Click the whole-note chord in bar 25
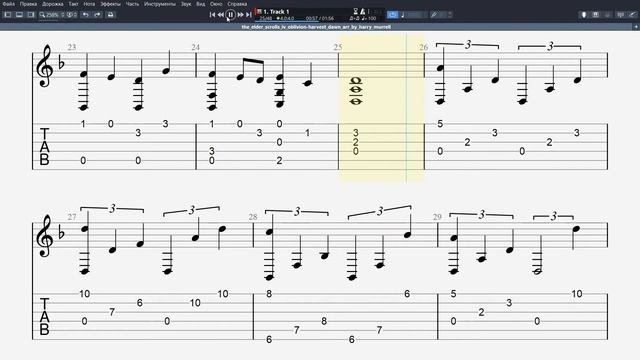640x360 pixels. [x=356, y=91]
